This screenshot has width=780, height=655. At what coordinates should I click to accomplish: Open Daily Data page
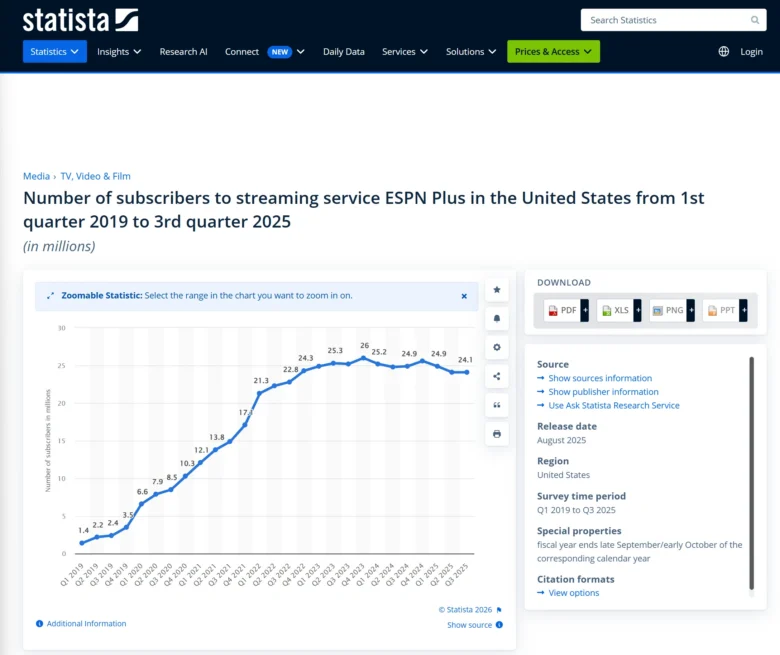(344, 51)
